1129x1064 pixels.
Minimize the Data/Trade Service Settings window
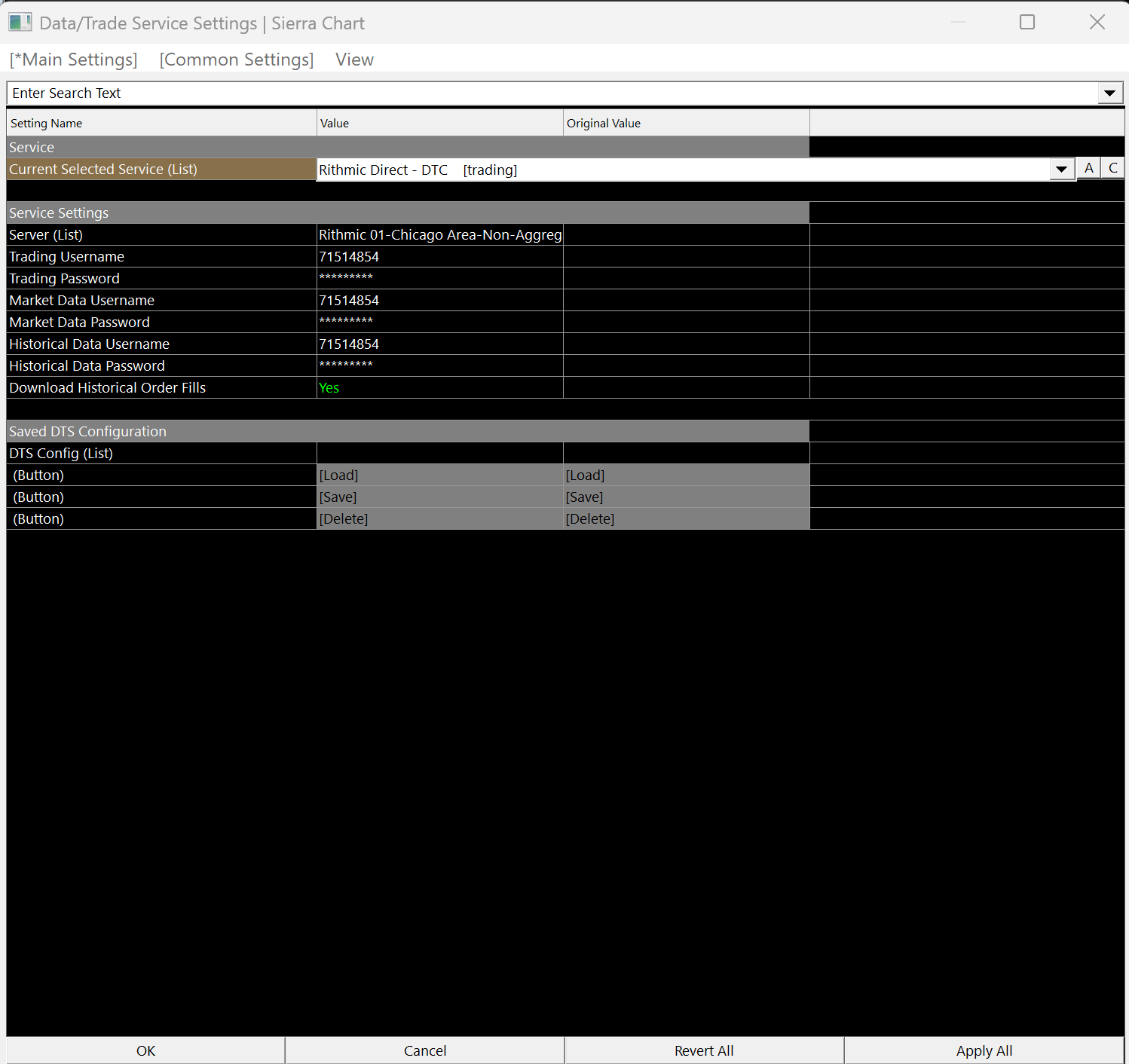click(959, 22)
